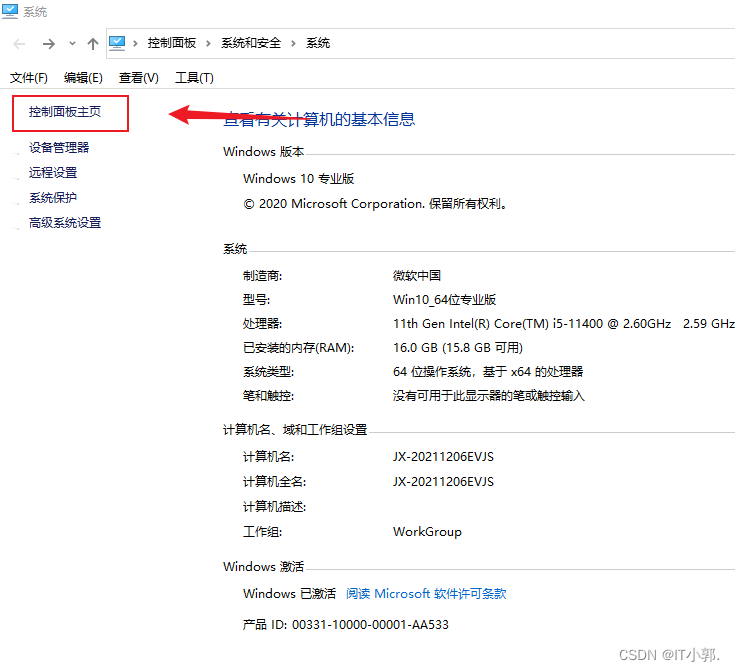The width and height of the screenshot is (735, 671).
Task: Click the 计算机全名 value JX-20211206EVJS
Action: 443,482
